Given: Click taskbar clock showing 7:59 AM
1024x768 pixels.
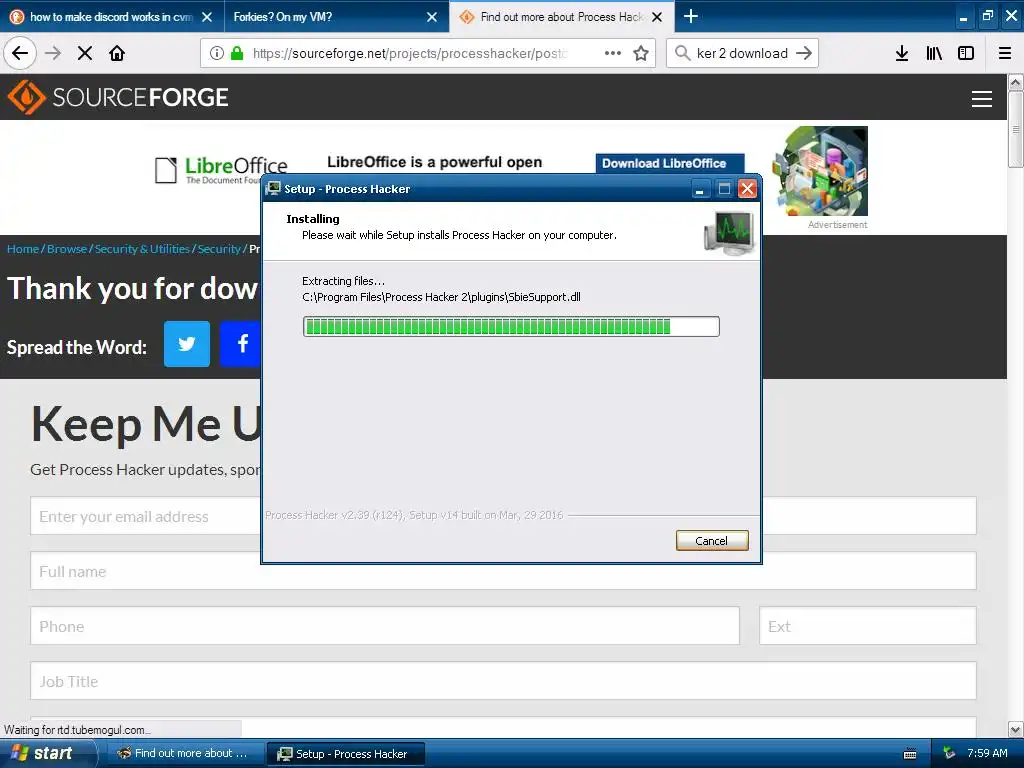Looking at the screenshot, I should [x=987, y=753].
